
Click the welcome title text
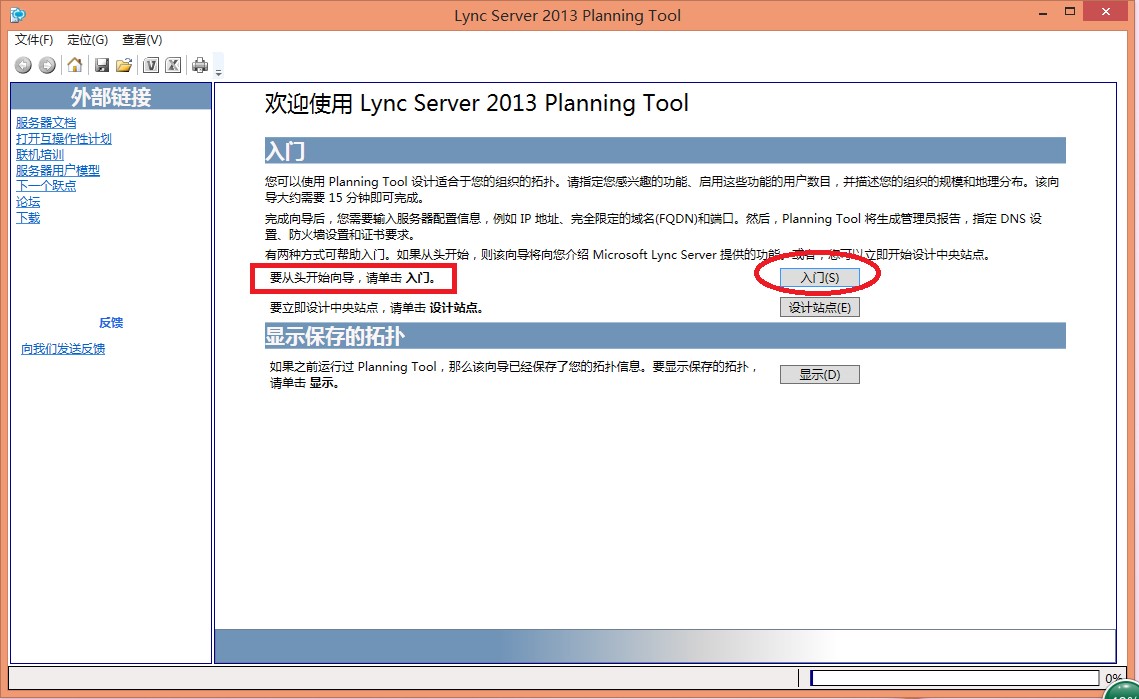[477, 103]
